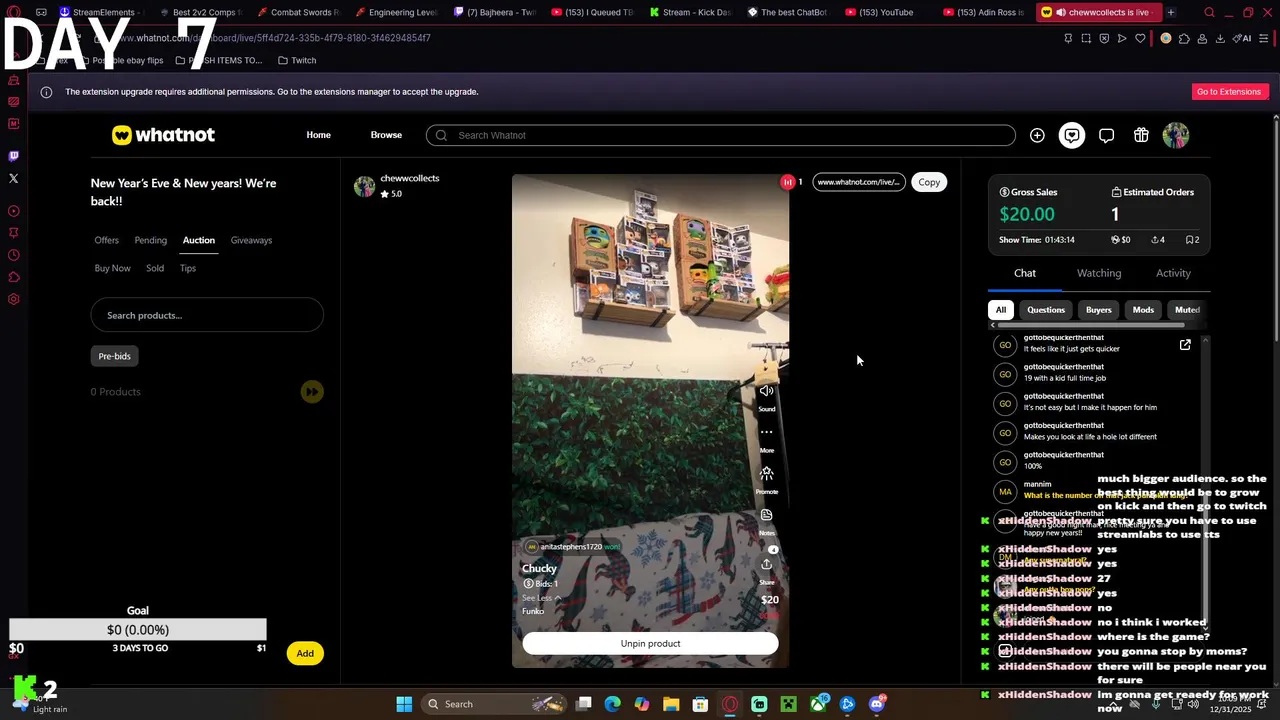The height and width of the screenshot is (720, 1280).
Task: Click the stream goal progress bar
Action: (138, 630)
